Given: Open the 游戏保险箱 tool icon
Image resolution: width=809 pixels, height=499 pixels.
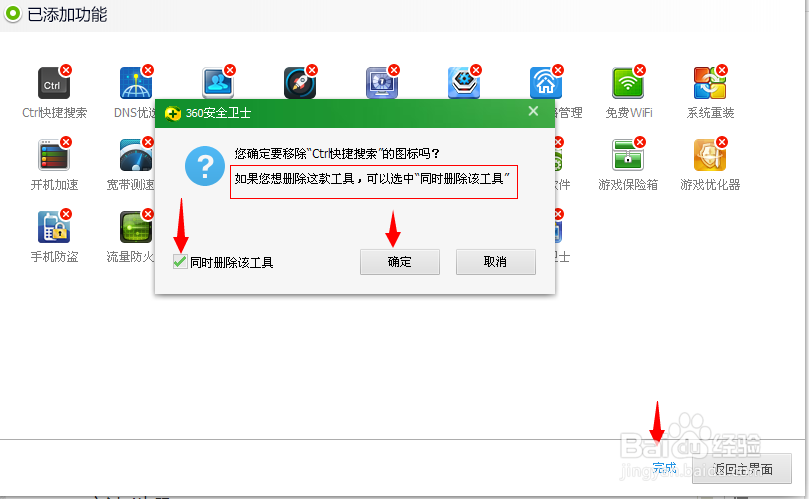Looking at the screenshot, I should [x=628, y=155].
